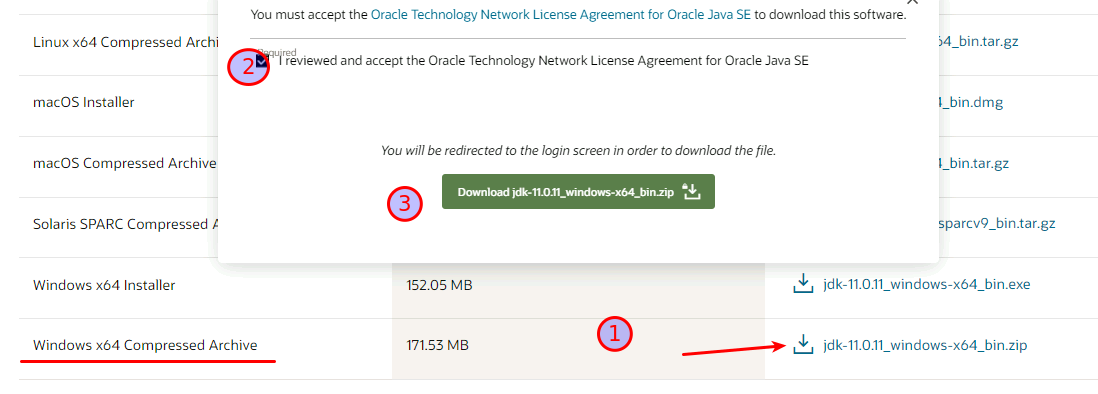The width and height of the screenshot is (1098, 394).
Task: Click the macOS Installer _bin.dmg link
Action: [971, 103]
